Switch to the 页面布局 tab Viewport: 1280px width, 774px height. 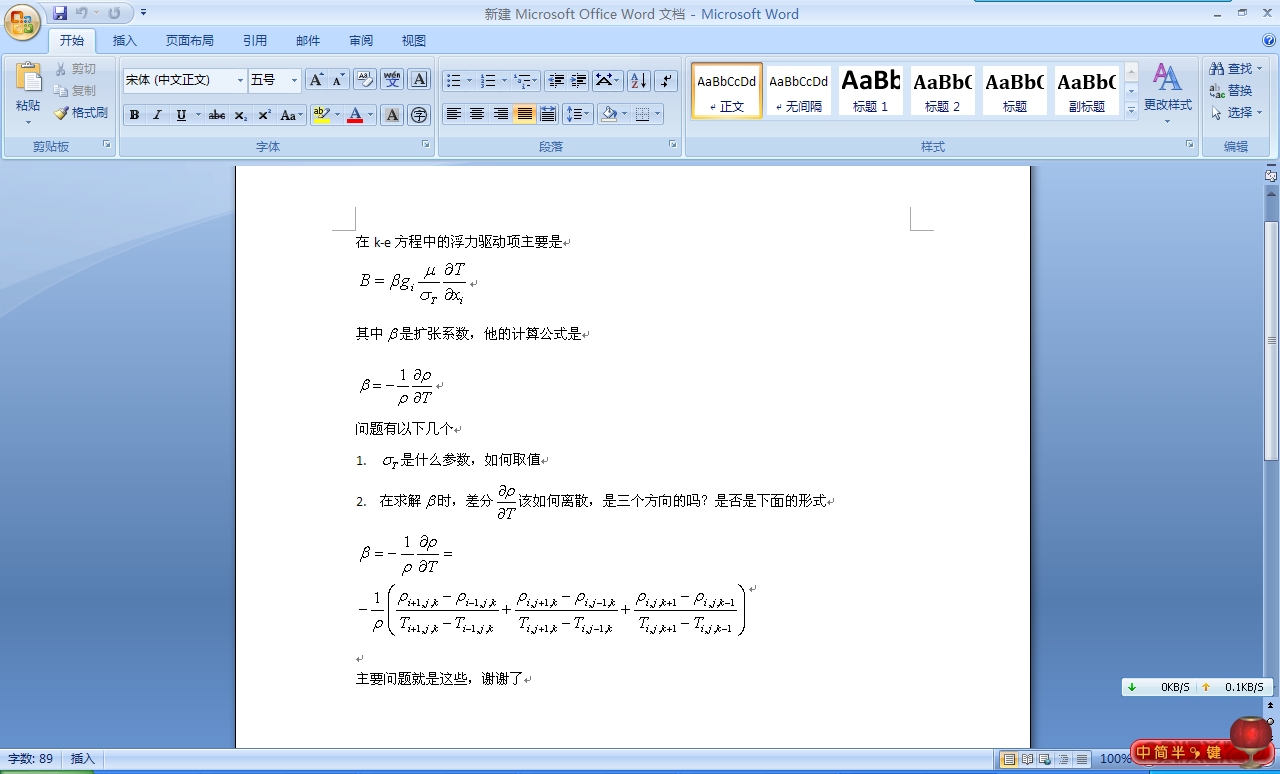[189, 41]
